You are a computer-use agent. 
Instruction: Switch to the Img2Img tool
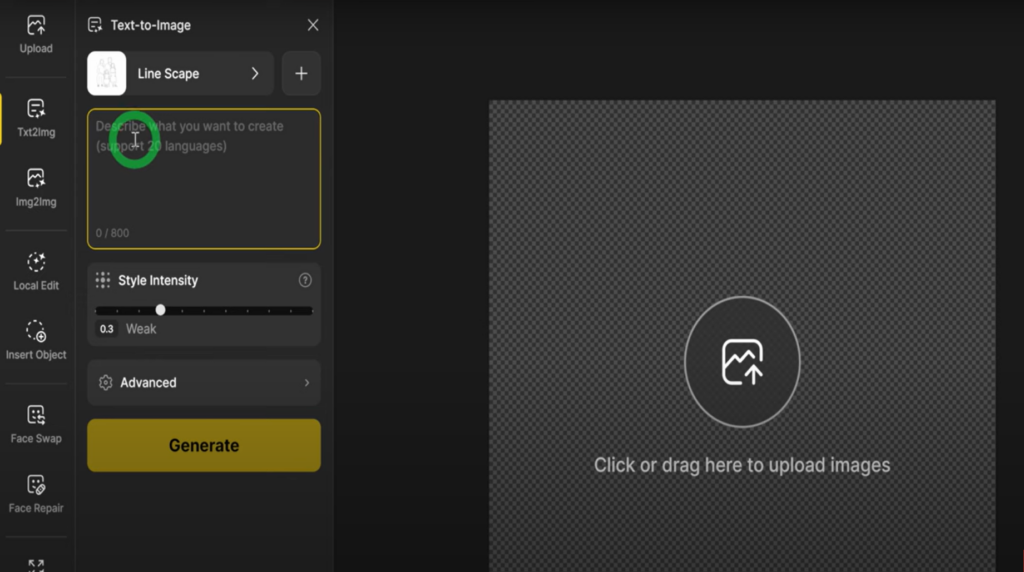point(36,187)
